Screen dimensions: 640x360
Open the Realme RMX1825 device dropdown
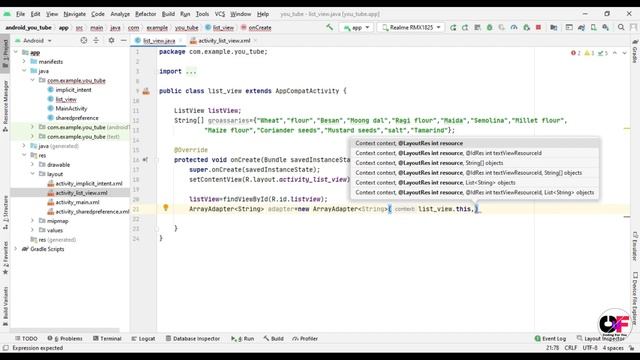coord(411,27)
